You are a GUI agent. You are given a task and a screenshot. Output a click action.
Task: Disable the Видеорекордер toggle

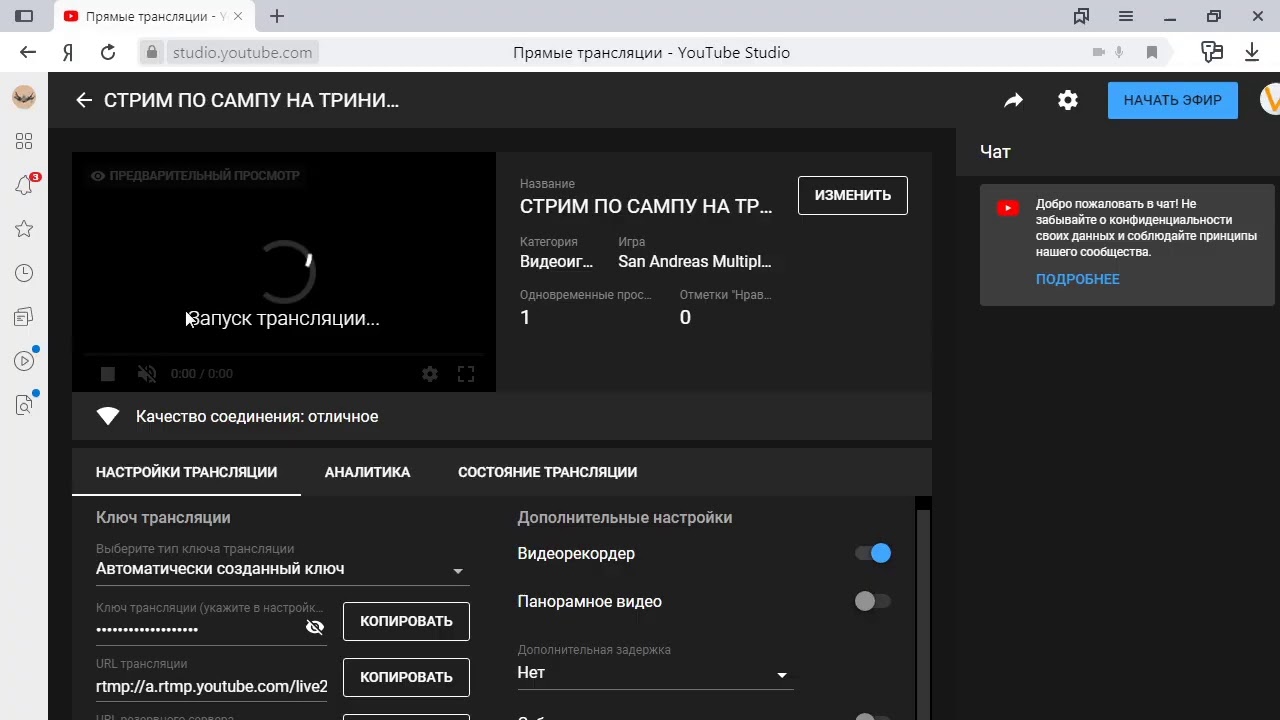[x=873, y=553]
